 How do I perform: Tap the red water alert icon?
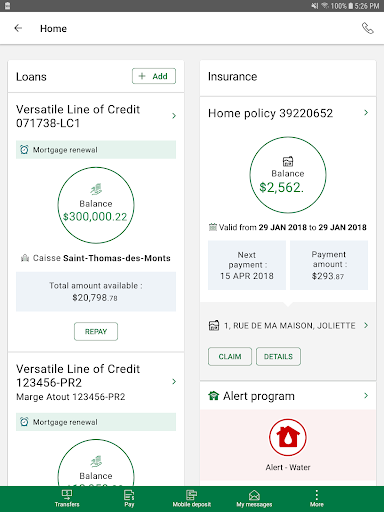288,437
